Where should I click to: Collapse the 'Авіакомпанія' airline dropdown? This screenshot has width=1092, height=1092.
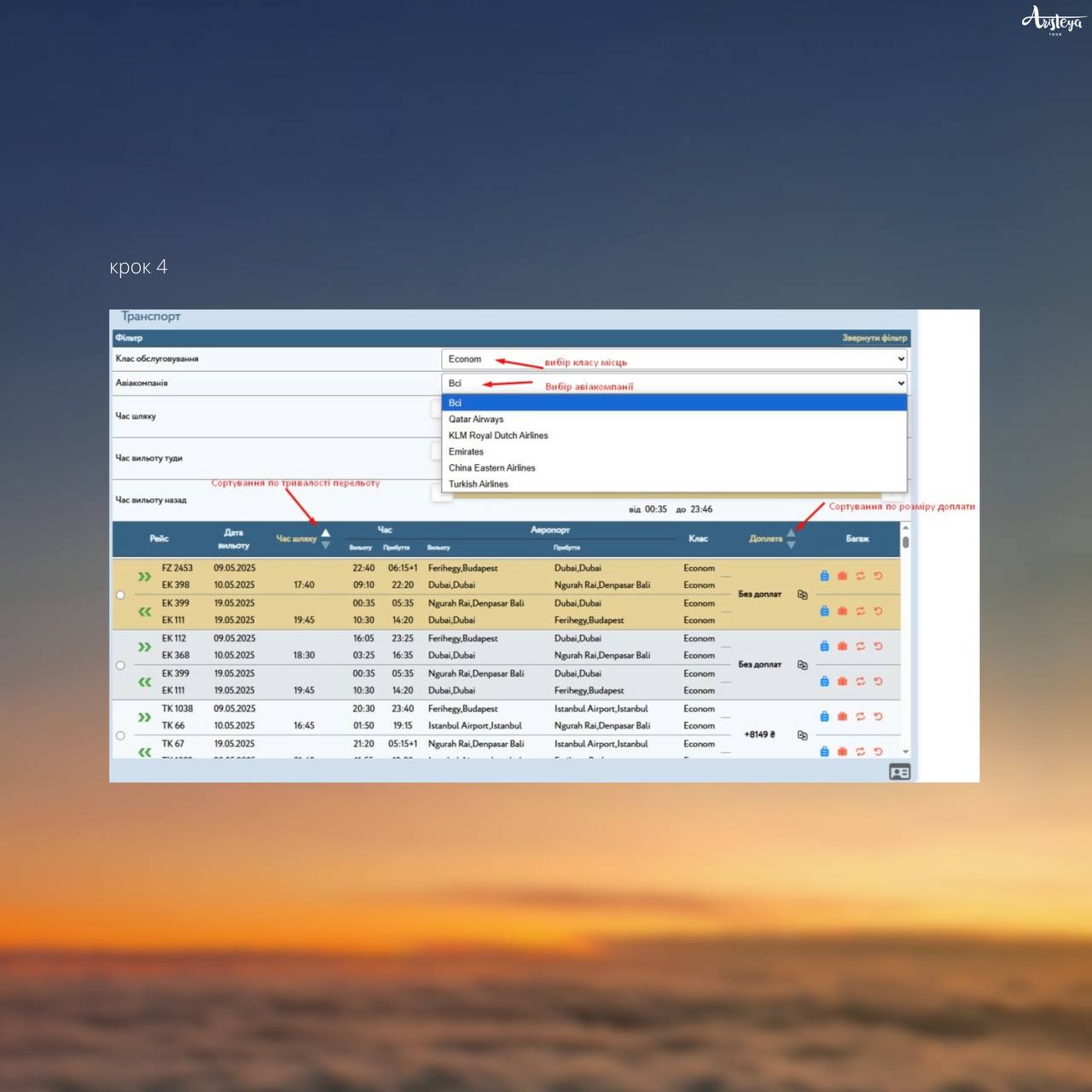click(674, 383)
